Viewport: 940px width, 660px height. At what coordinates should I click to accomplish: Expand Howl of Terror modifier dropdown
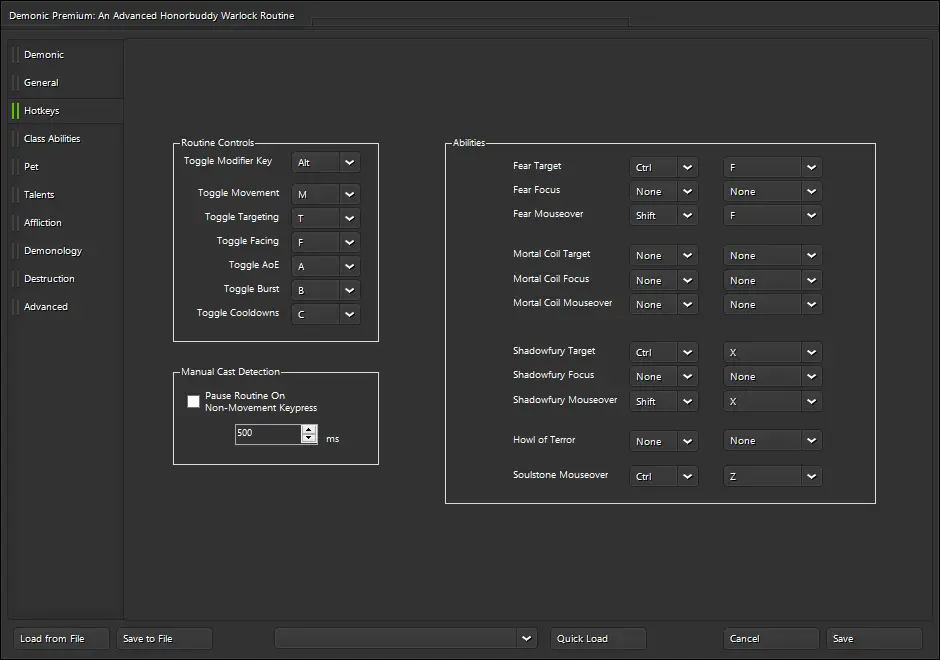coord(664,441)
